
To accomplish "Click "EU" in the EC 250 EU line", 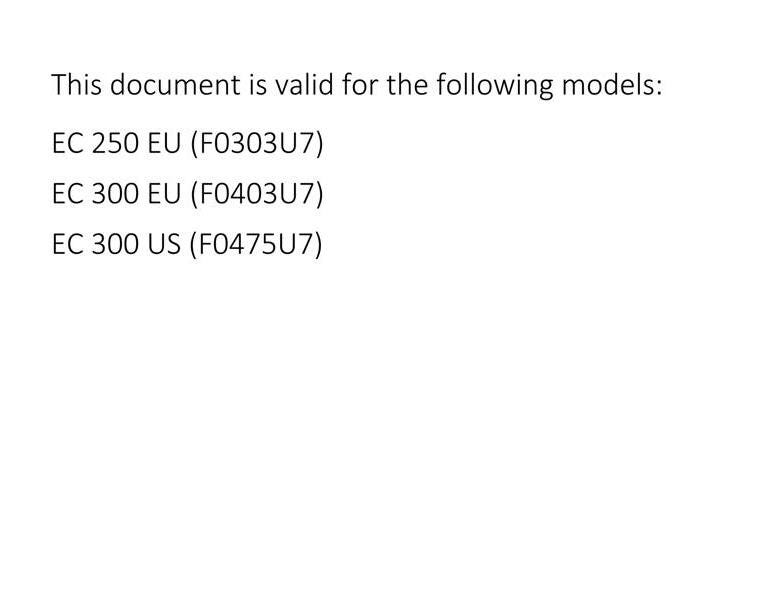I will [x=164, y=144].
